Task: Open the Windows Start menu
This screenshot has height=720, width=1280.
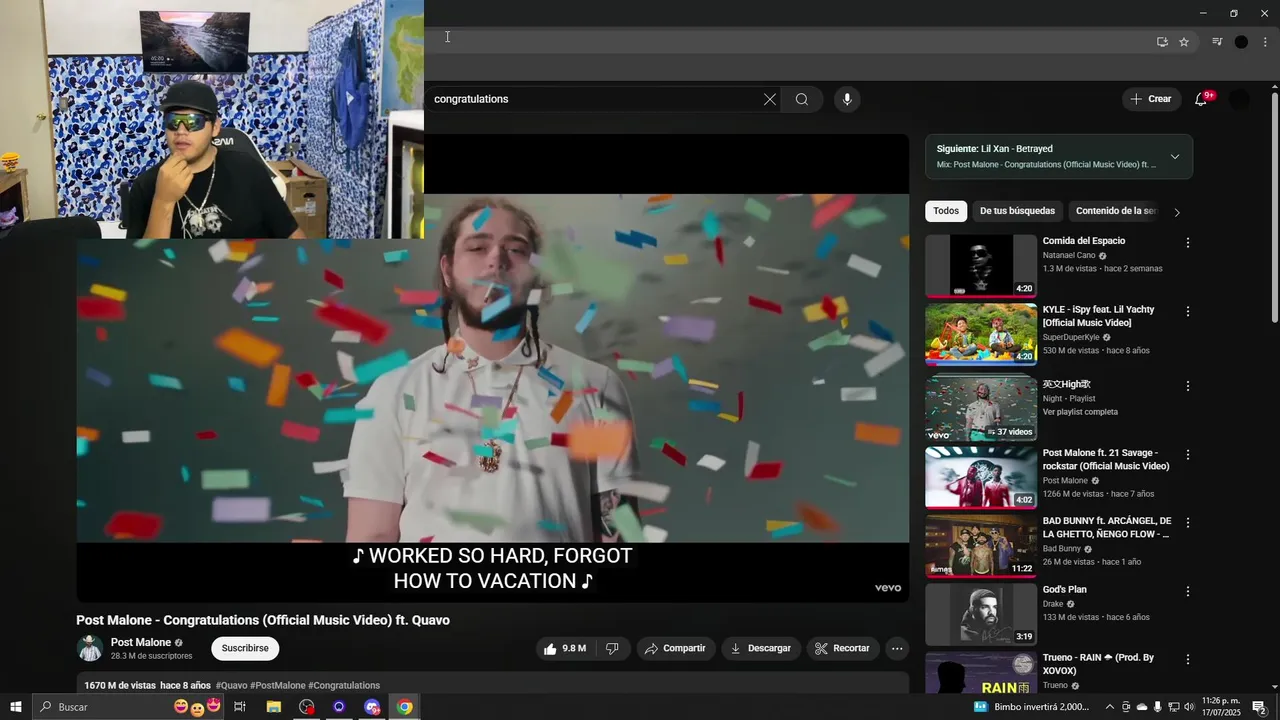Action: click(x=16, y=707)
